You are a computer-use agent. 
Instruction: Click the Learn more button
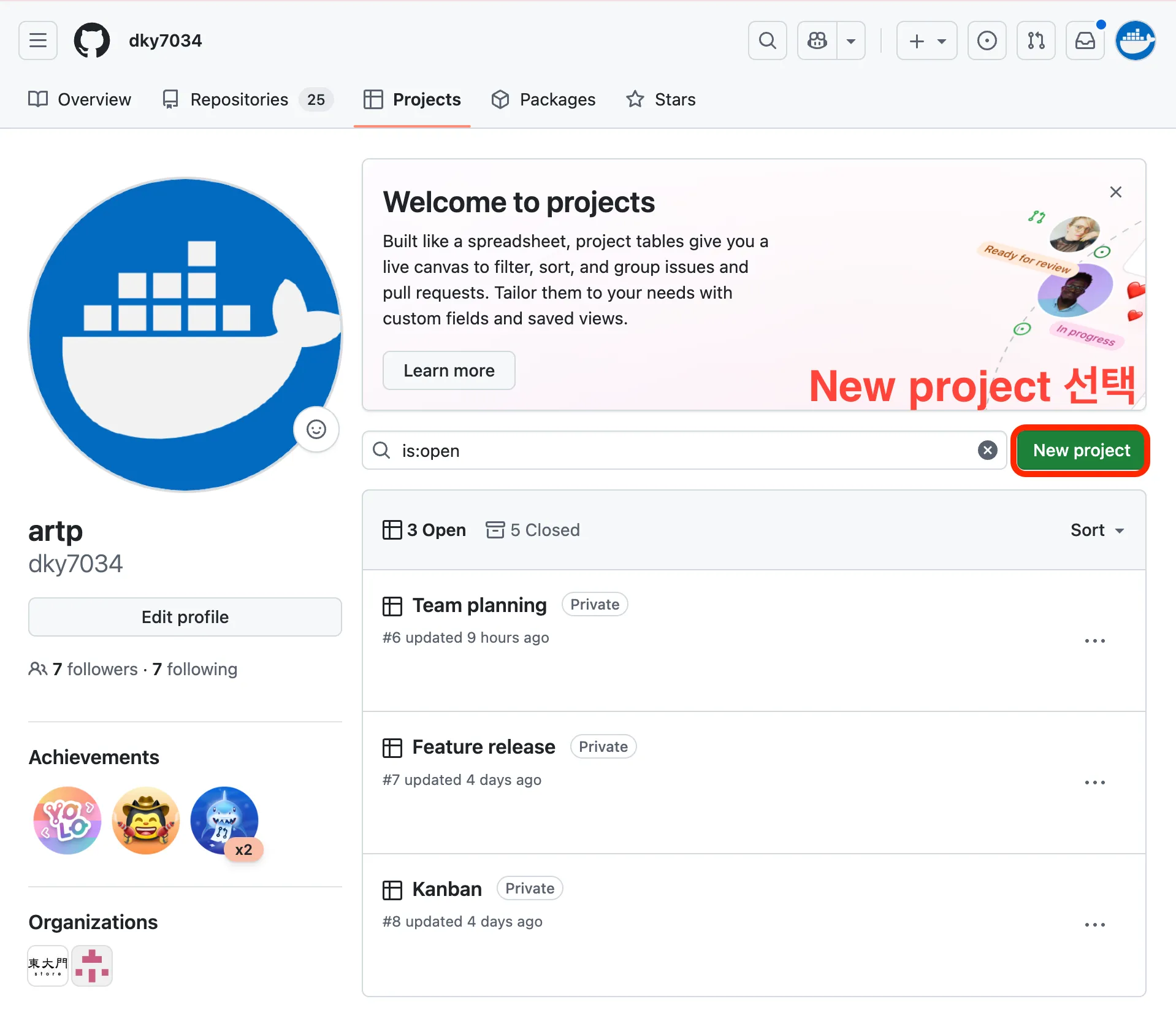tap(449, 370)
